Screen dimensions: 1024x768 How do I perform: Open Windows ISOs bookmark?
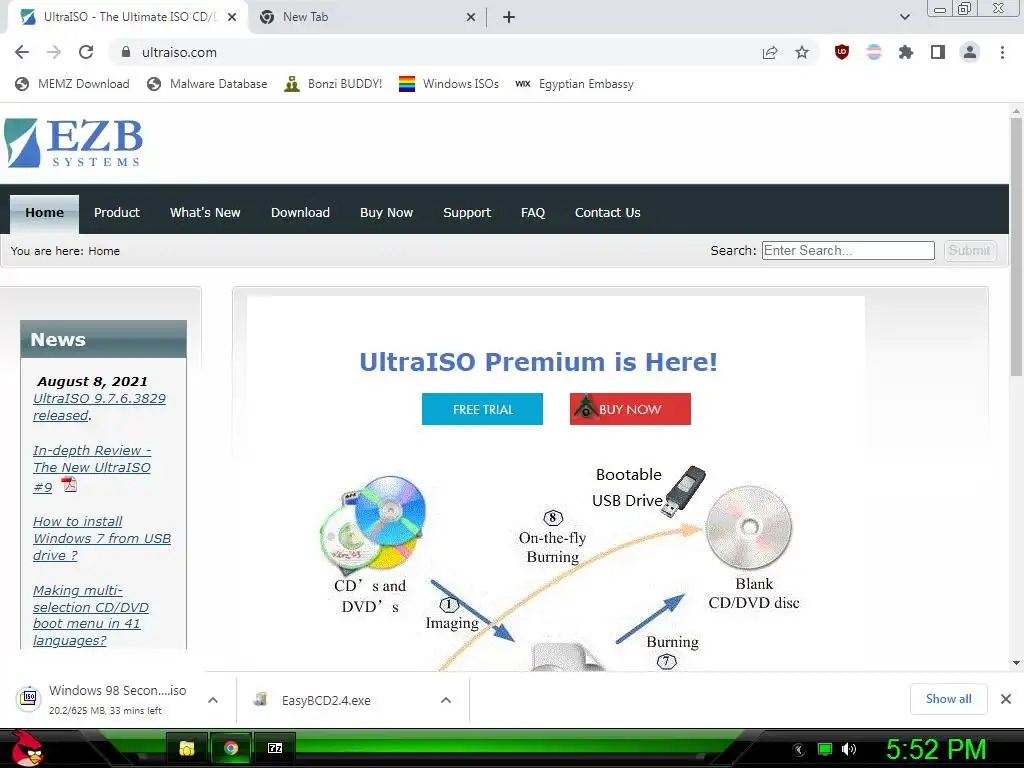tap(449, 84)
